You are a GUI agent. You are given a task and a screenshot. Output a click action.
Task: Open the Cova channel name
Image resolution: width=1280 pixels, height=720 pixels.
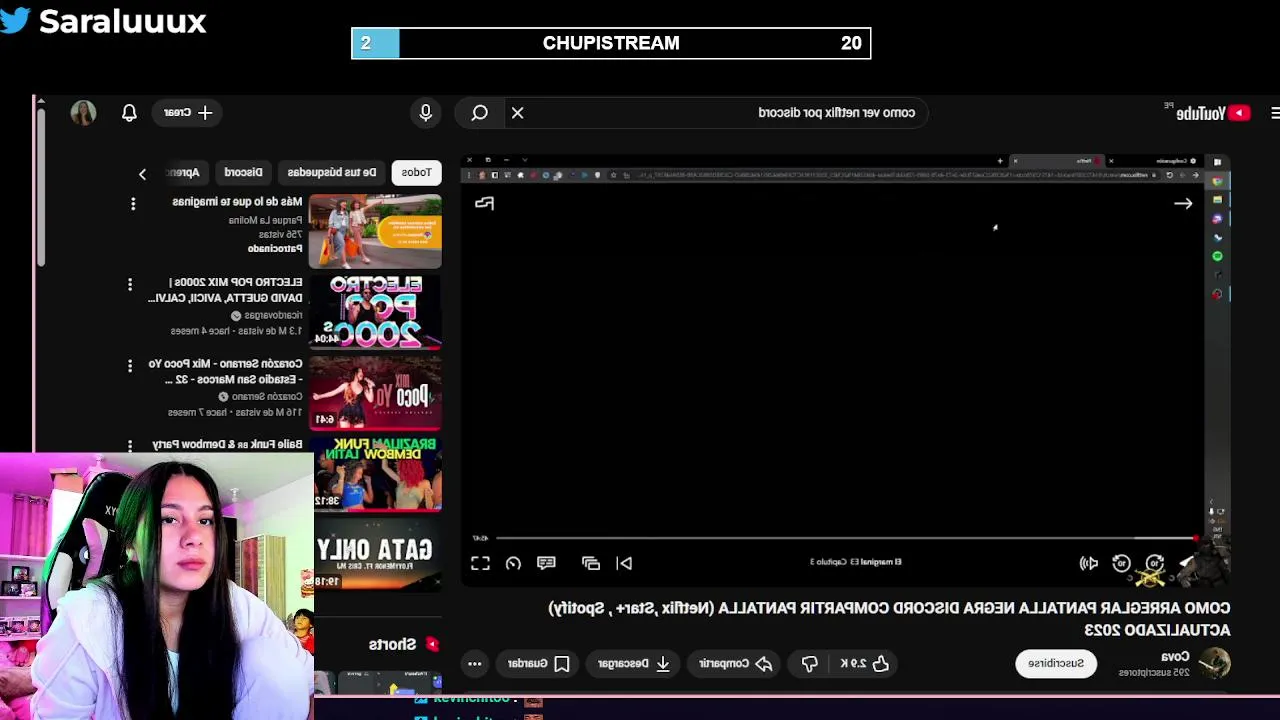pyautogui.click(x=1175, y=656)
